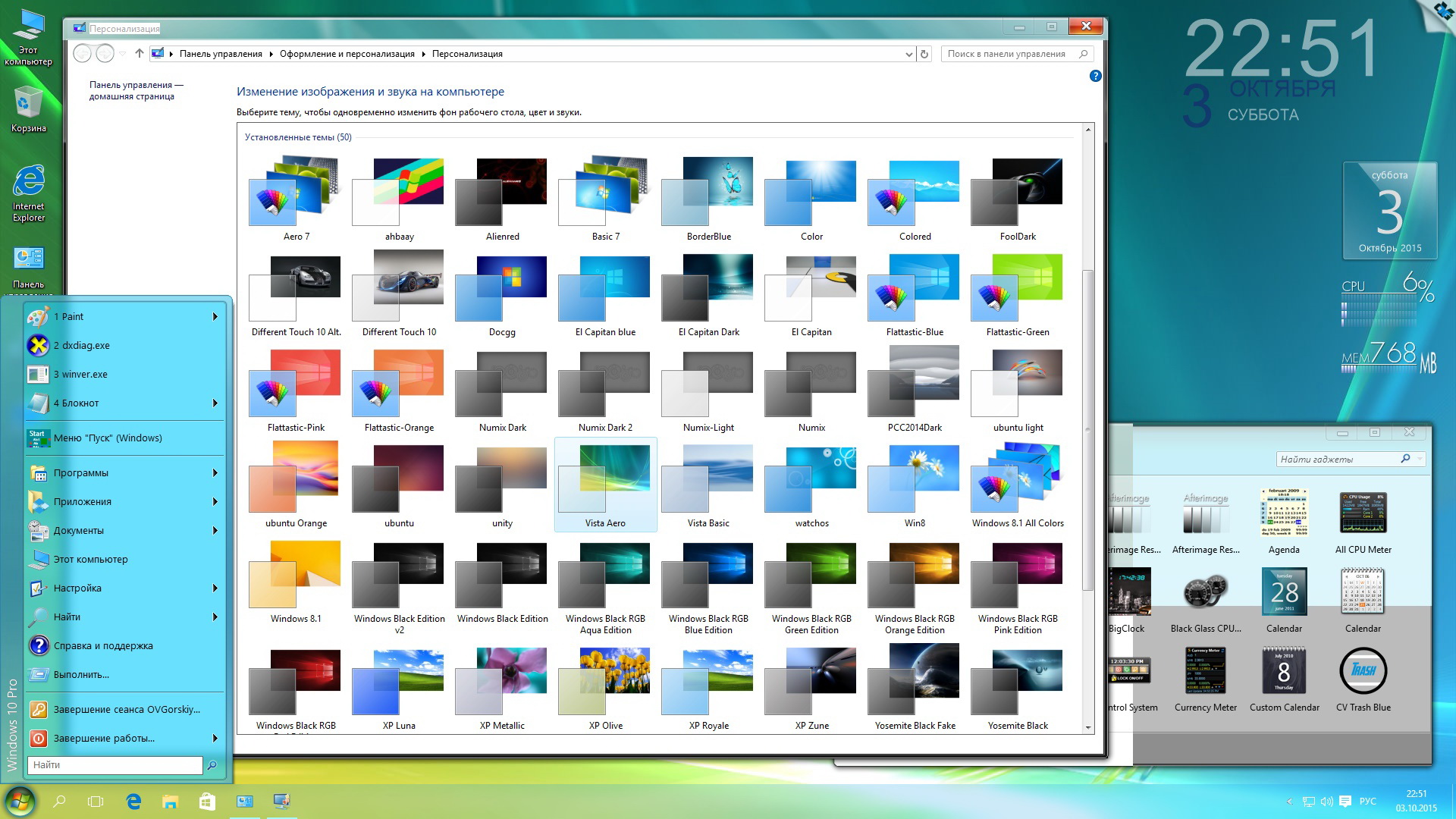Open Меню Пуск (Windows) entry
Viewport: 1456px width, 819px height.
tap(124, 438)
